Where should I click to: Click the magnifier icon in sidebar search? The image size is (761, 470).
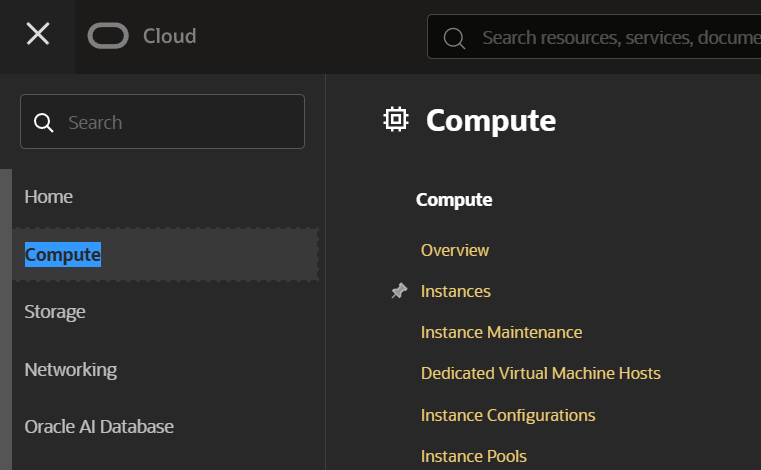pos(44,122)
